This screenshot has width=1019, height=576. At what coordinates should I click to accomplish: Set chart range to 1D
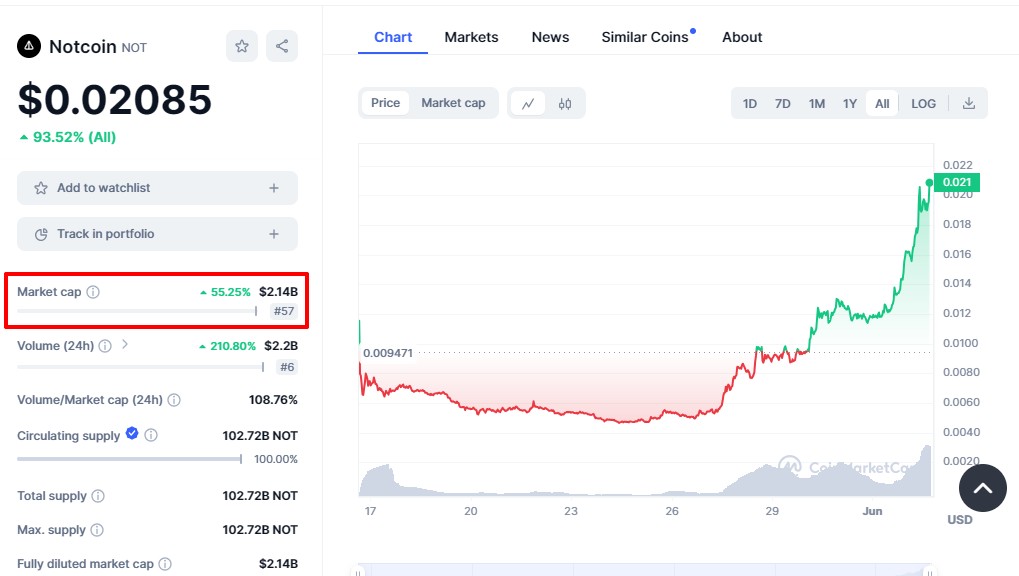pos(749,103)
